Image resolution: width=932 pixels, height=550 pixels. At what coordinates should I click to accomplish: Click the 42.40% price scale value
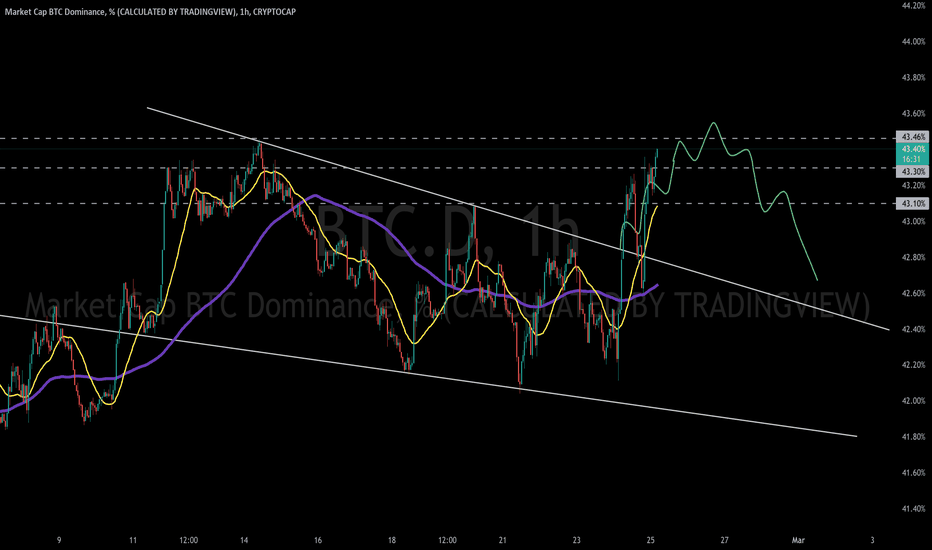tap(913, 329)
